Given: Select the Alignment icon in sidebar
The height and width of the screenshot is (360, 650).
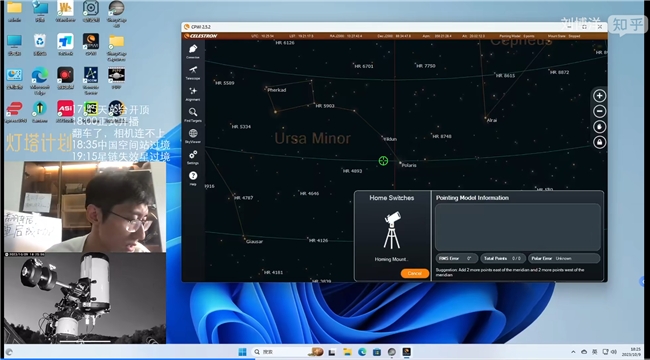Looking at the screenshot, I should 193,93.
